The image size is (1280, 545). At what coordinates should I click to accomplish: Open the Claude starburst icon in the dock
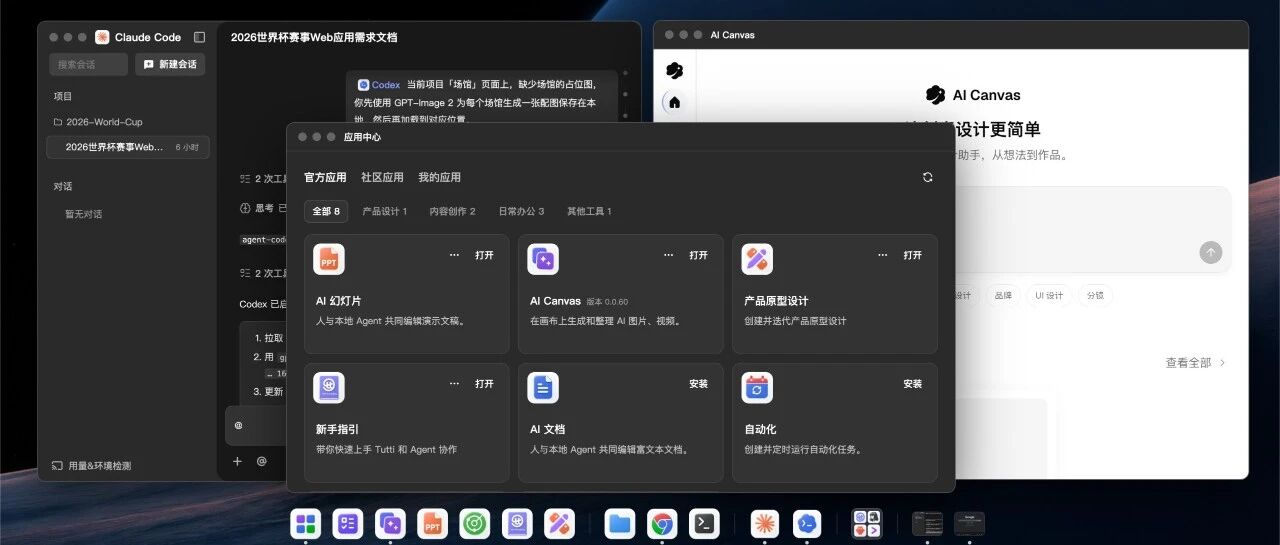point(765,523)
